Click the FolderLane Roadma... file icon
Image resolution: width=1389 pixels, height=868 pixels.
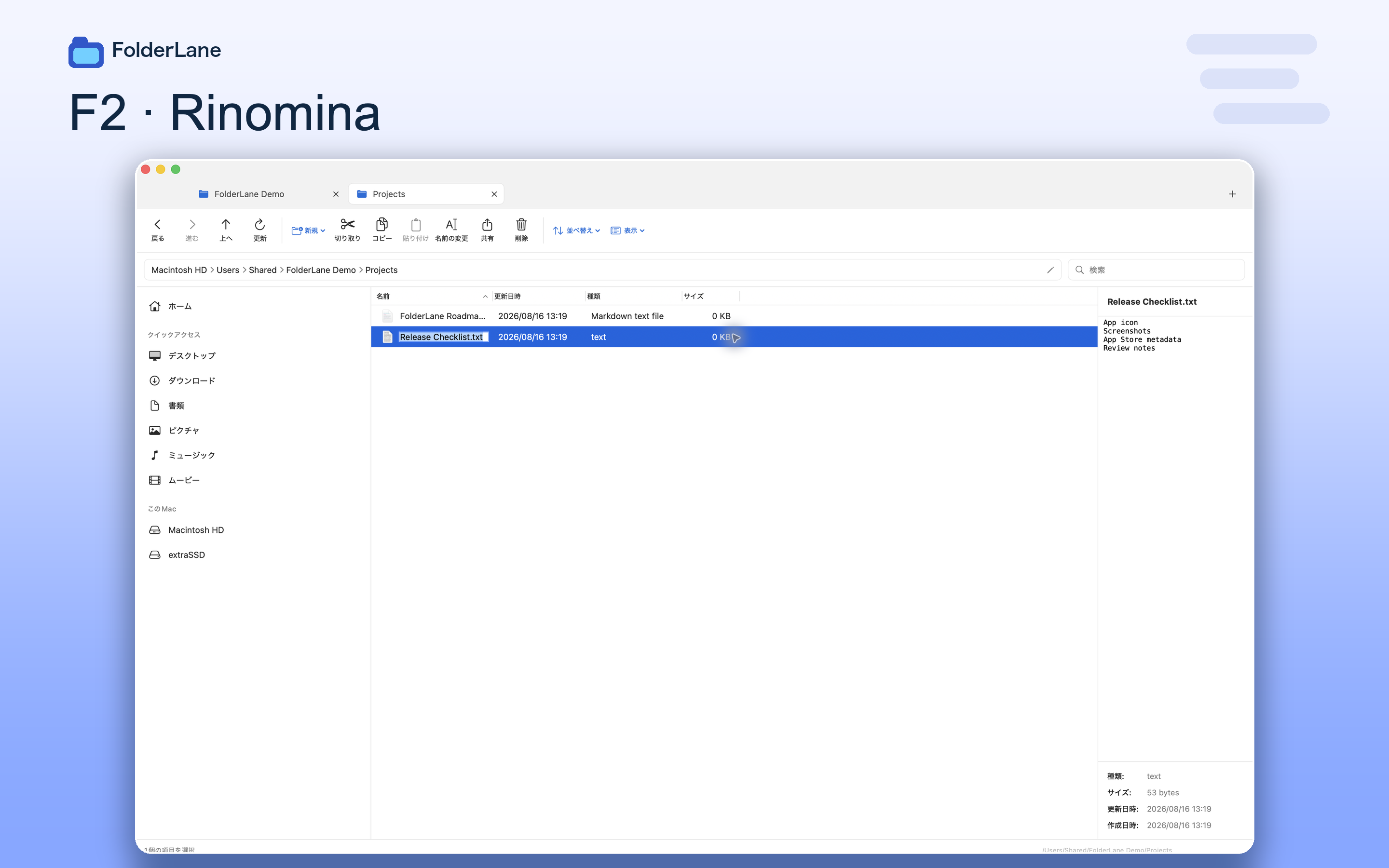(387, 316)
